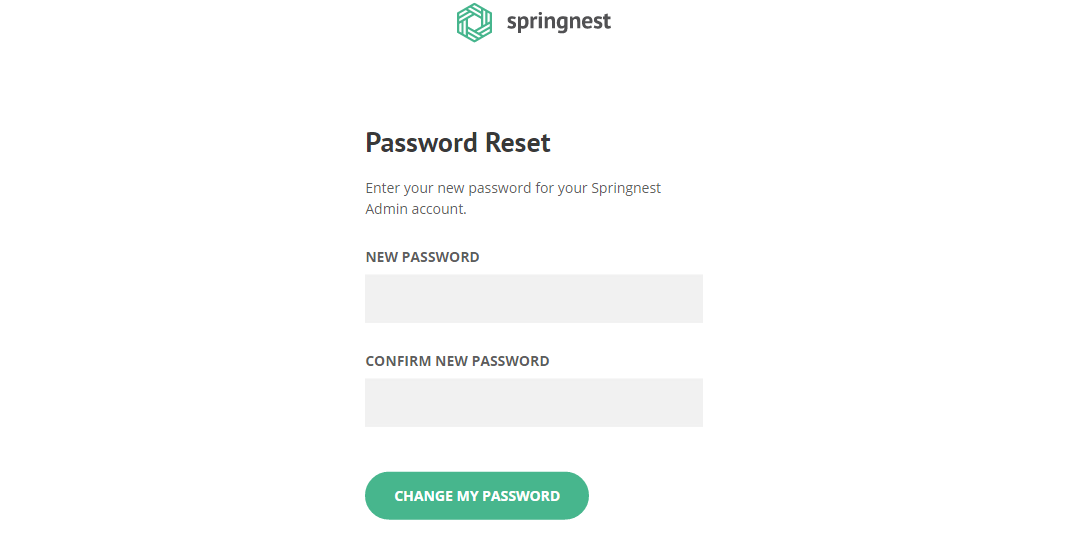Click the word "Springnest" in the instructions

pos(626,188)
